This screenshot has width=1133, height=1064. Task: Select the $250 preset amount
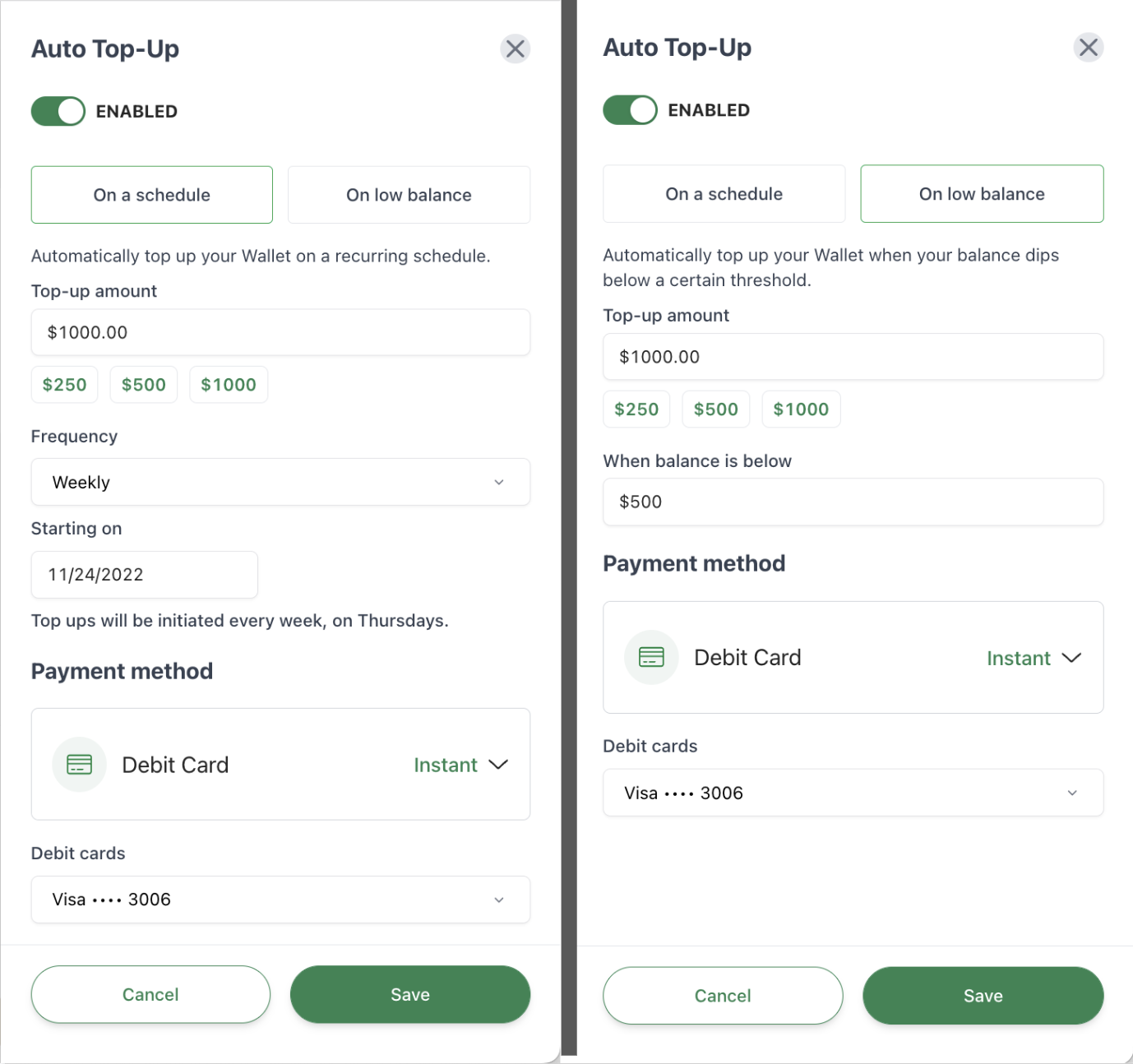(x=64, y=384)
